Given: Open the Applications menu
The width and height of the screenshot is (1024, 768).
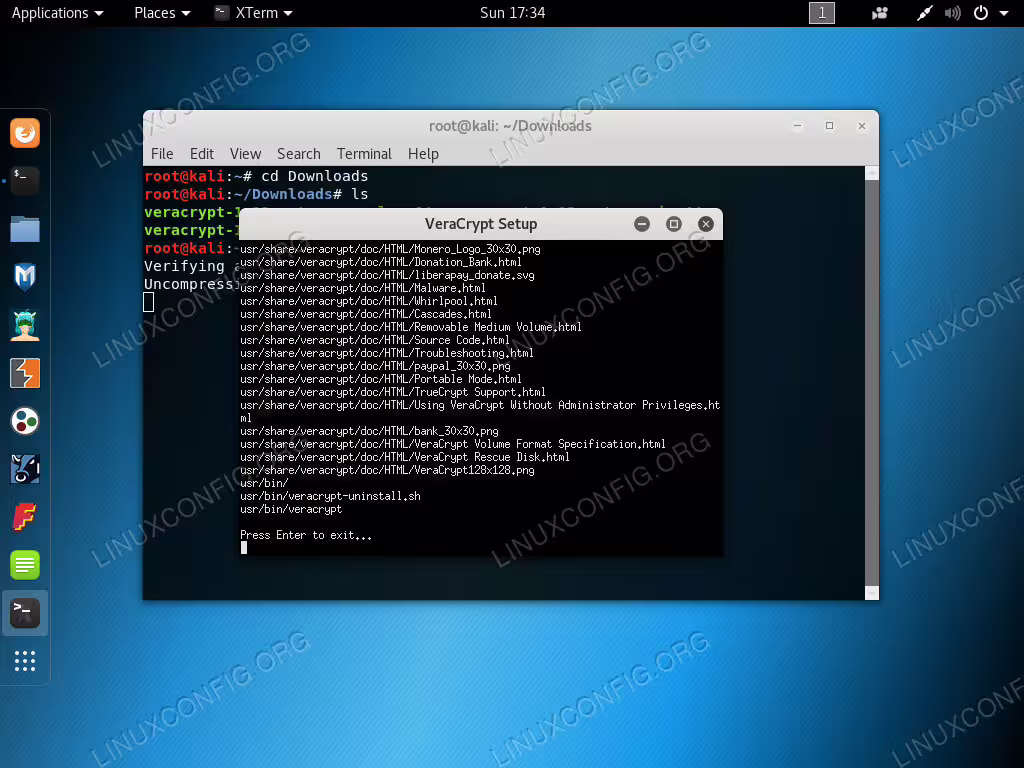Looking at the screenshot, I should tap(57, 13).
